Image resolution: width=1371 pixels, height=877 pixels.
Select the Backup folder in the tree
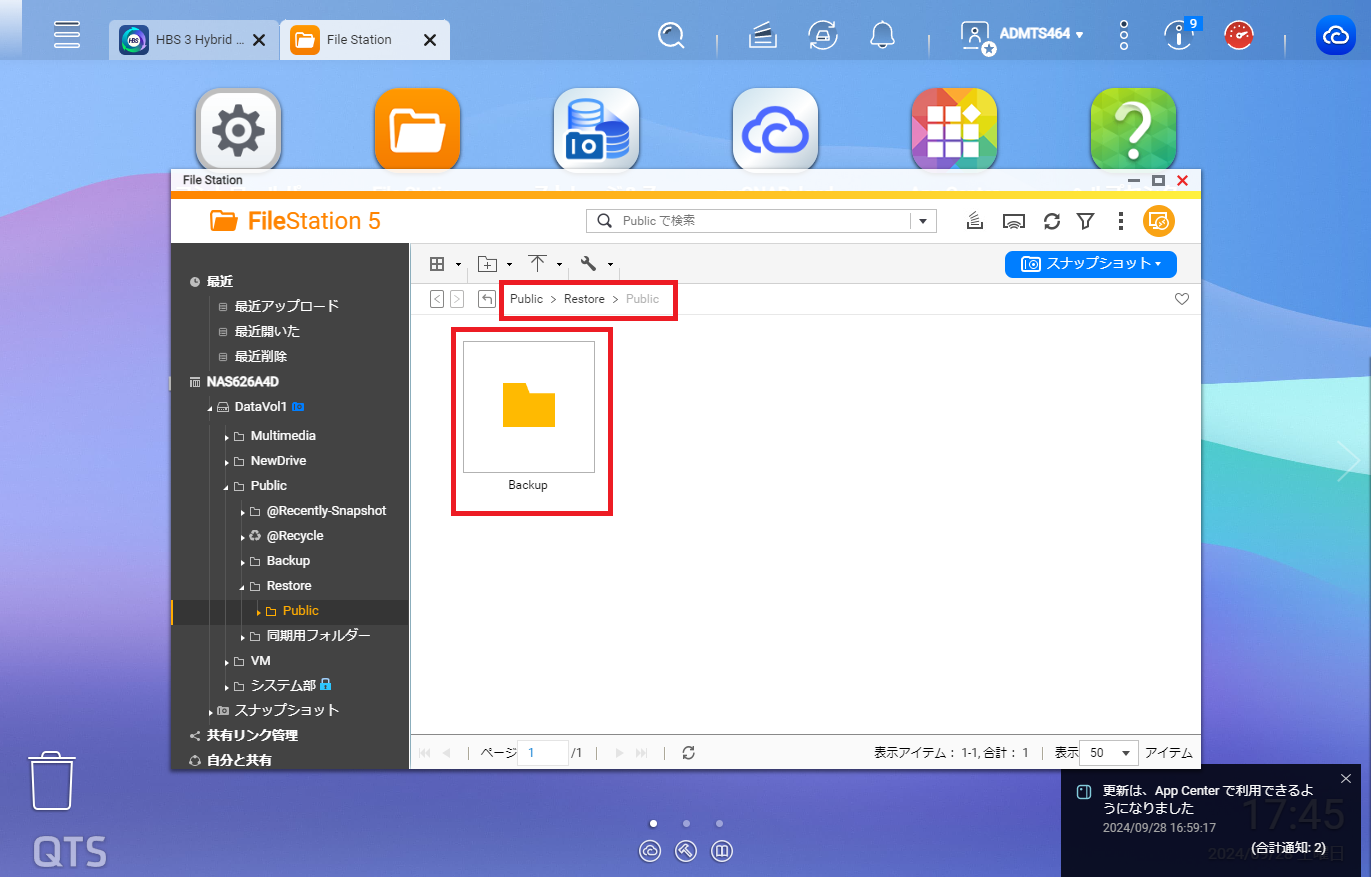(x=288, y=561)
